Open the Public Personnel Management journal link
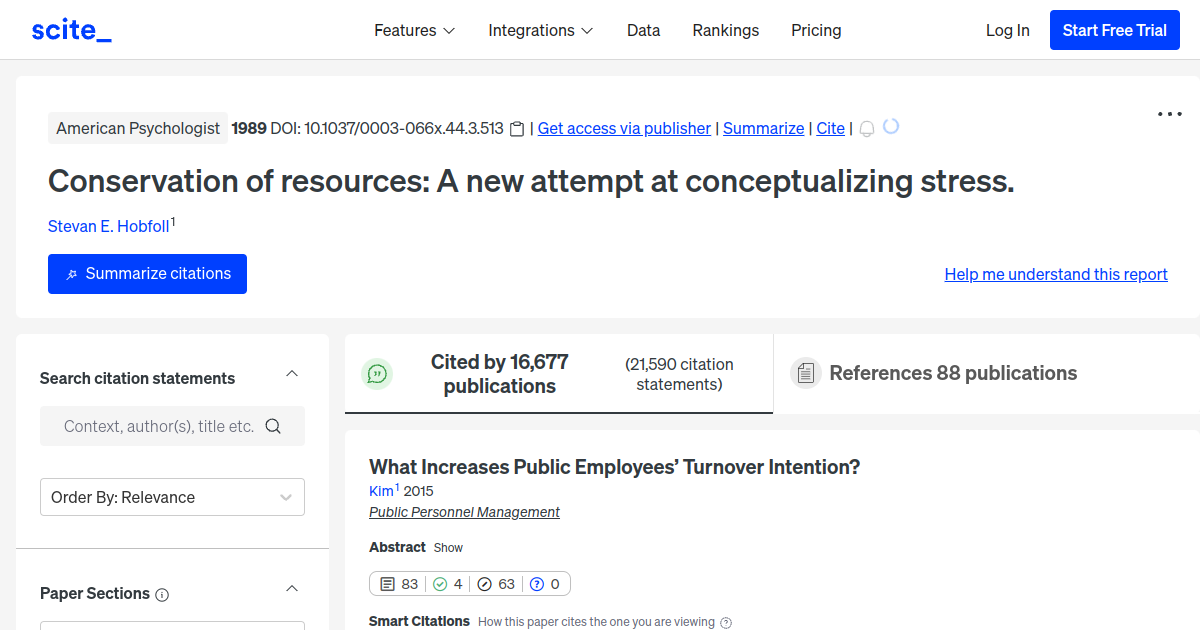The width and height of the screenshot is (1200, 630). tap(464, 512)
